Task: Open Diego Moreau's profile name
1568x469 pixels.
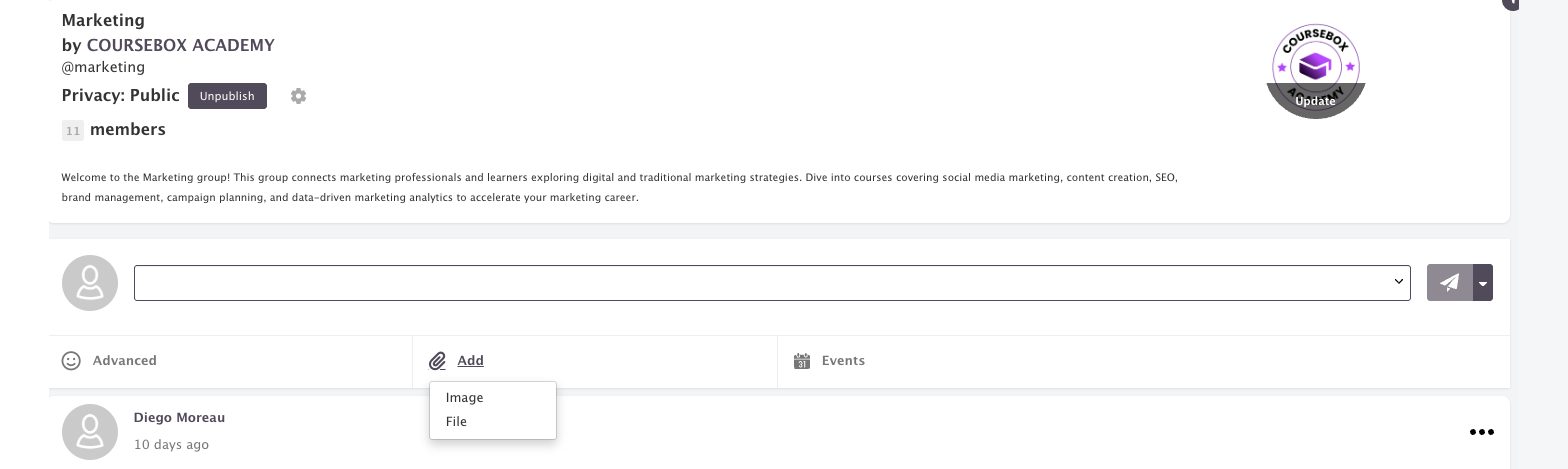Action: point(180,418)
